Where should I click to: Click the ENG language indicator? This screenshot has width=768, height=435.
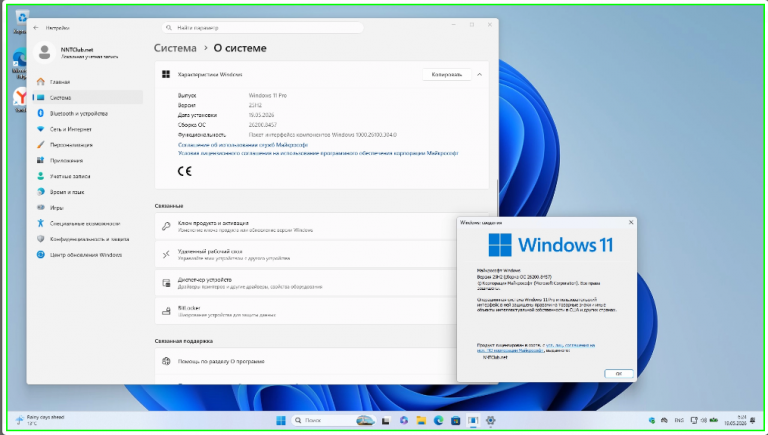coord(679,420)
